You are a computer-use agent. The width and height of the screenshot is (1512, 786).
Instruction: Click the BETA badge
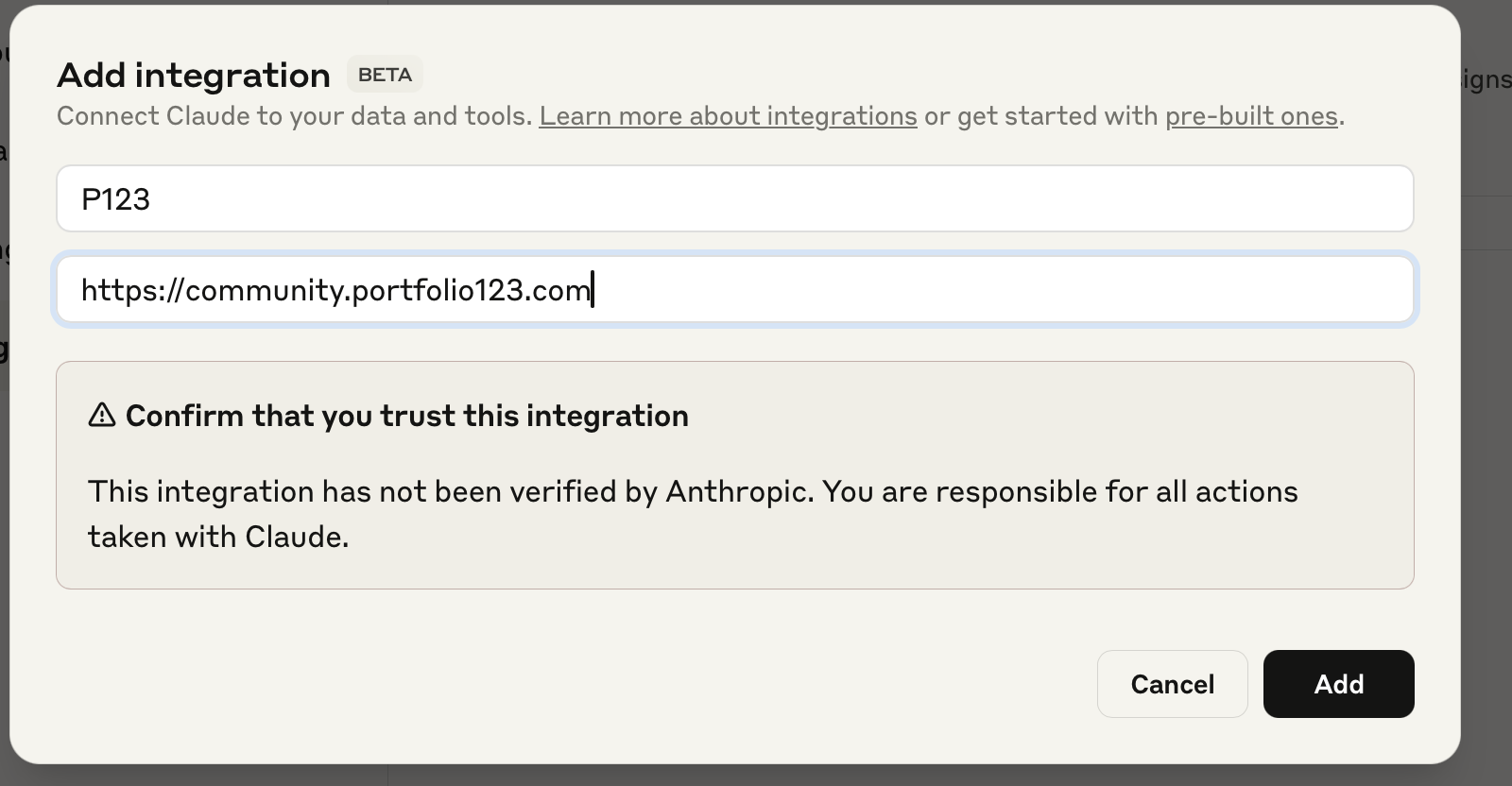click(385, 75)
